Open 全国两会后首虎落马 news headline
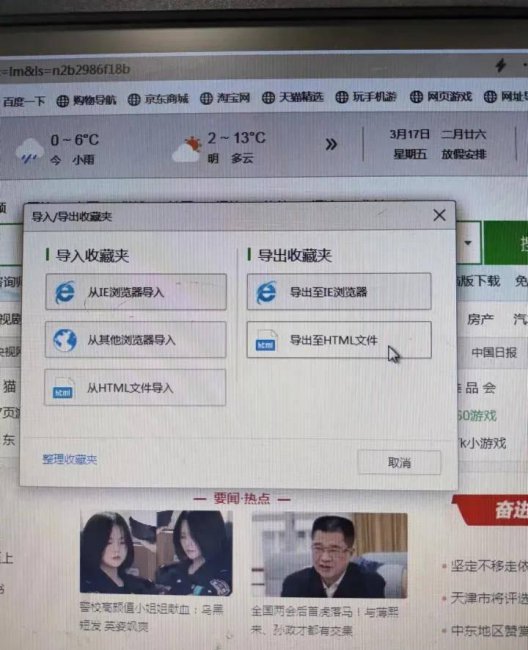 325,621
